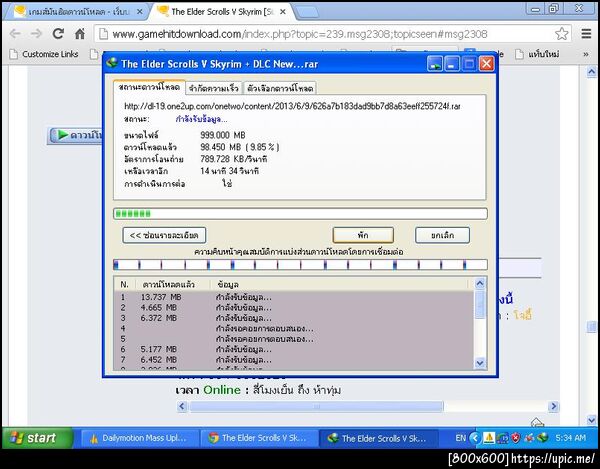
Task: Click the ดาวน์โหลดแล้ว column header
Action: tap(173, 284)
